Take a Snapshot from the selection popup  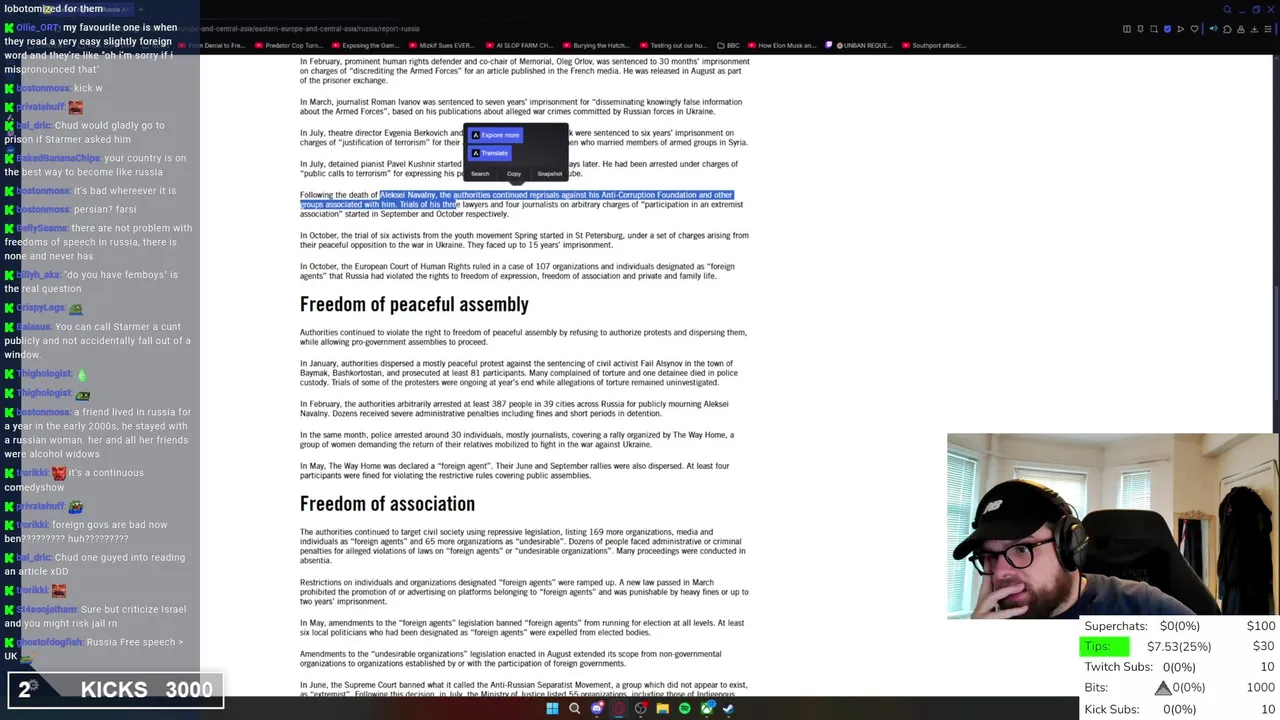click(550, 174)
